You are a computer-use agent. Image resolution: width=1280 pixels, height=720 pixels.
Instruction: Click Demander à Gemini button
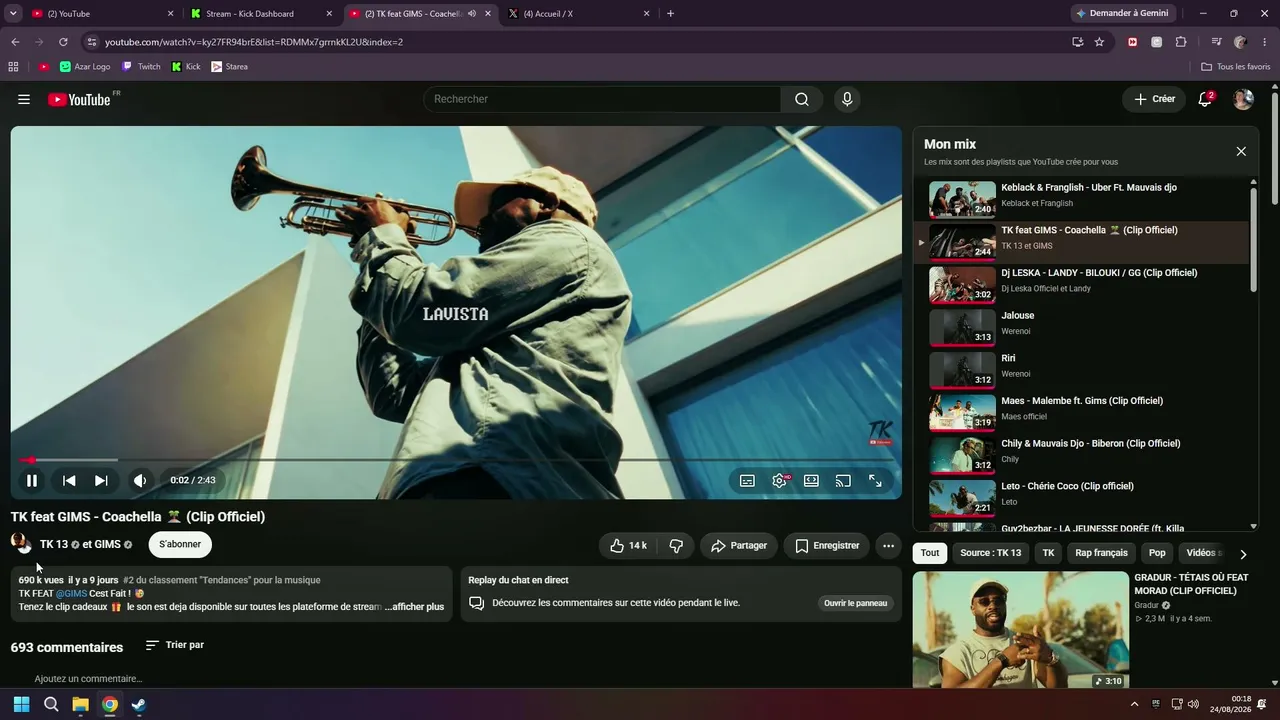coord(1121,14)
